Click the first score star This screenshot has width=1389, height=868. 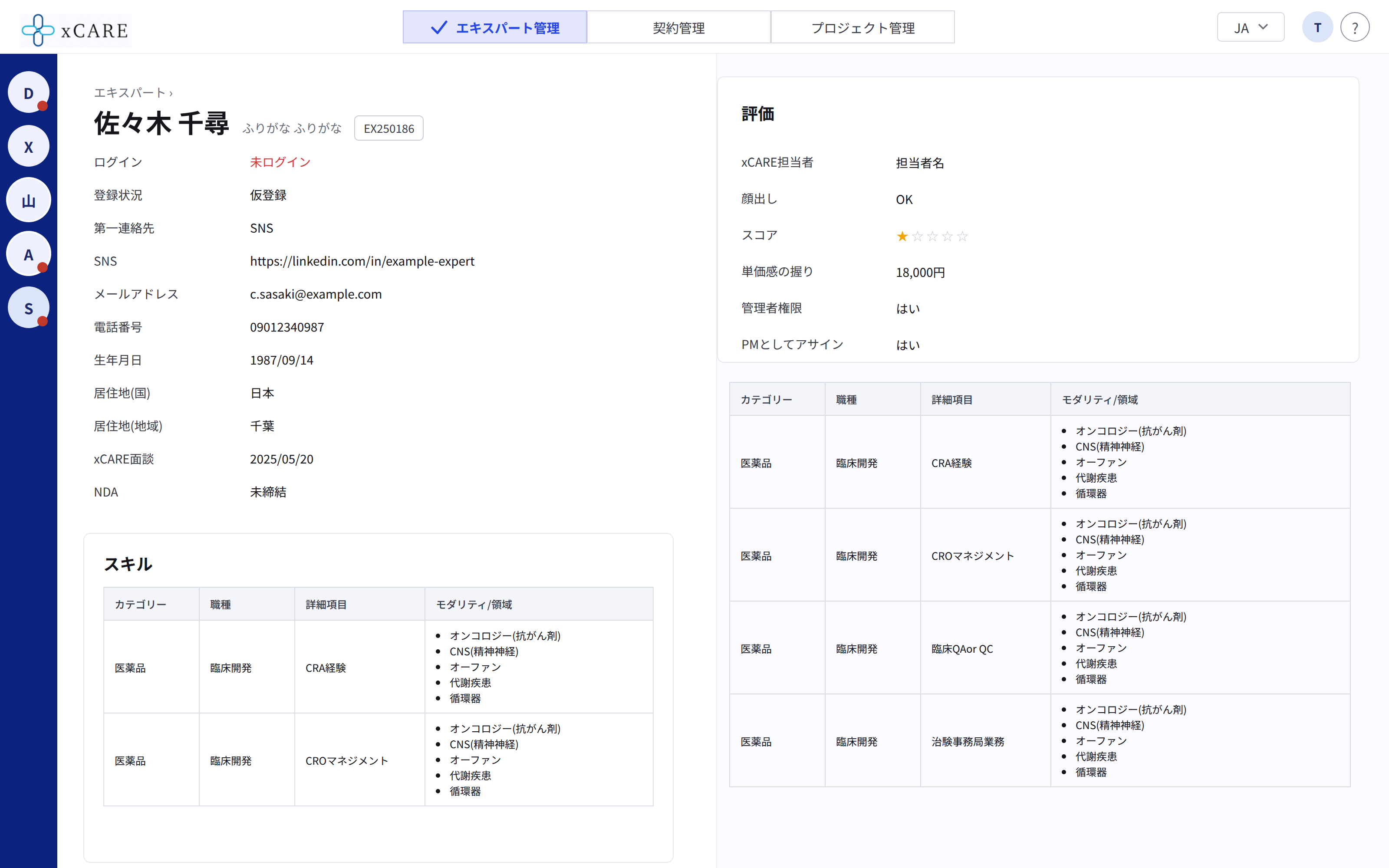(902, 236)
